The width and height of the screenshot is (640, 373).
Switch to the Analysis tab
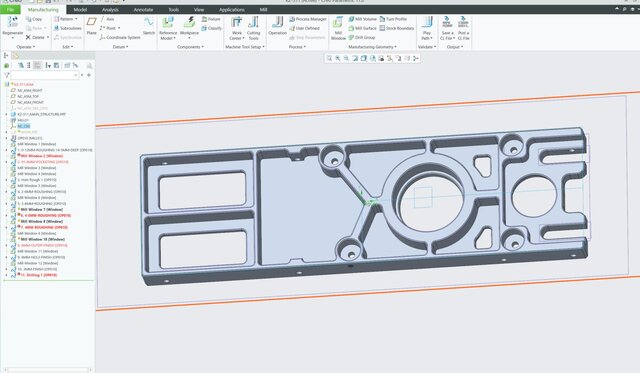pos(110,9)
